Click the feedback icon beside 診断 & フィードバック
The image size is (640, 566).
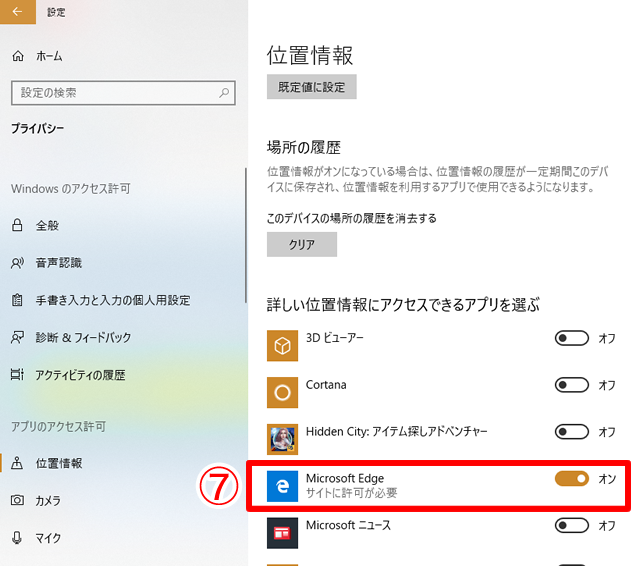tap(17, 337)
